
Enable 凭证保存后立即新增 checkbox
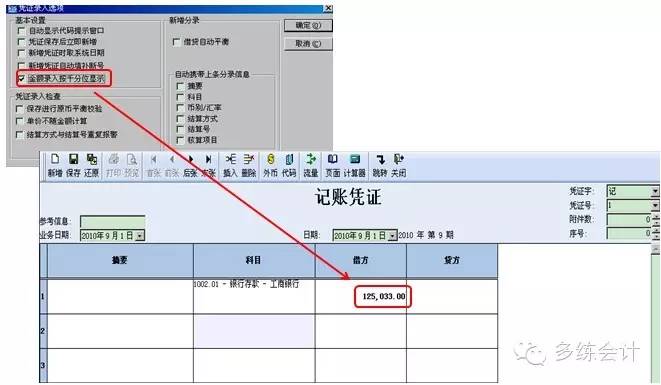(x=21, y=42)
